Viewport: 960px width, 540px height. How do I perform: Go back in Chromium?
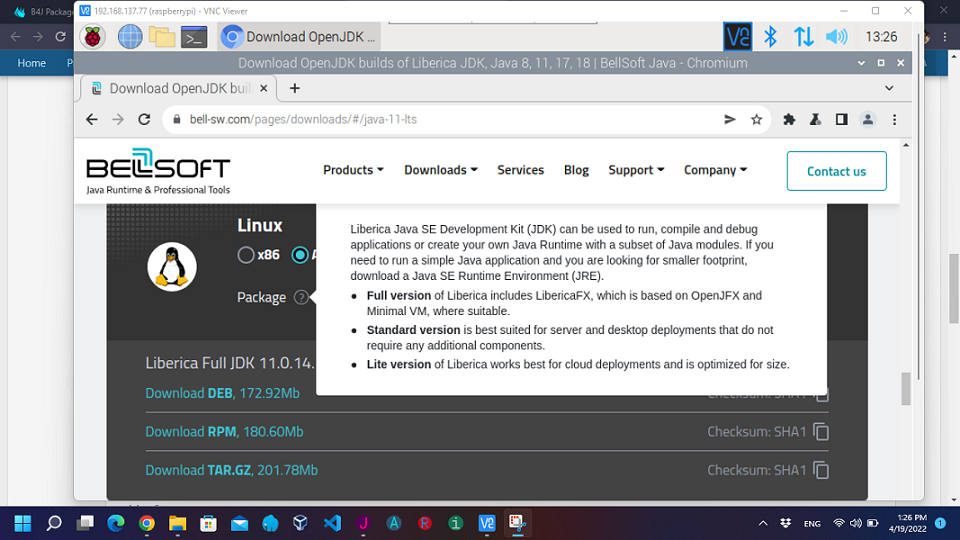pos(92,119)
